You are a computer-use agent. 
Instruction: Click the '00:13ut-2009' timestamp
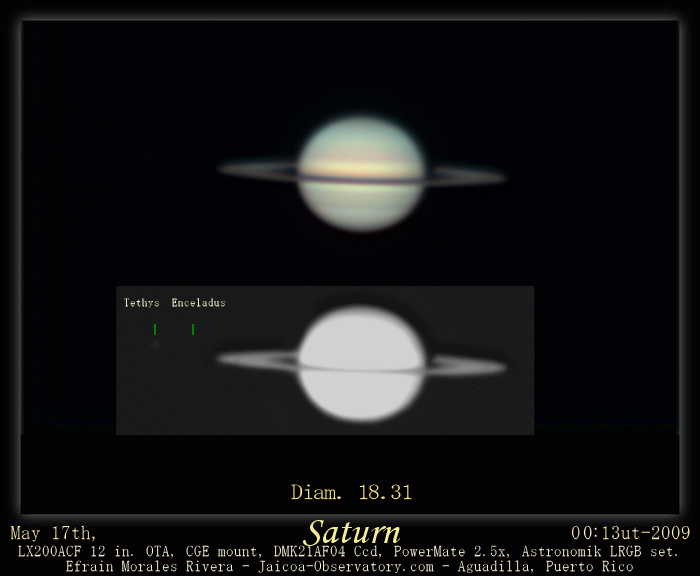[x=630, y=533]
